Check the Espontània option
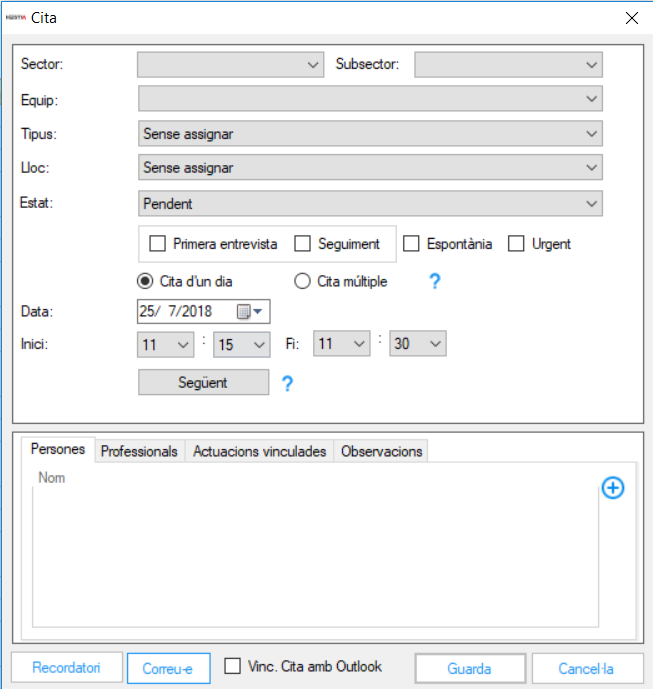The image size is (653, 689). click(411, 244)
